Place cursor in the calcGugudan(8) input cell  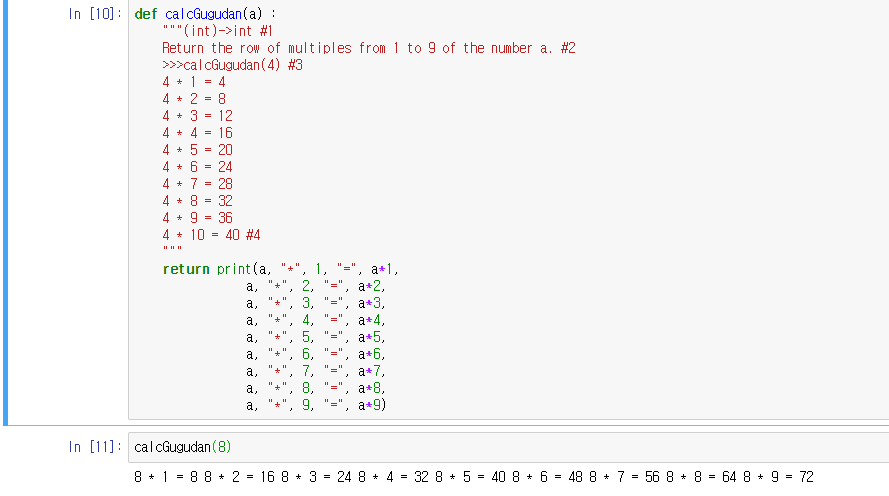tap(509, 447)
